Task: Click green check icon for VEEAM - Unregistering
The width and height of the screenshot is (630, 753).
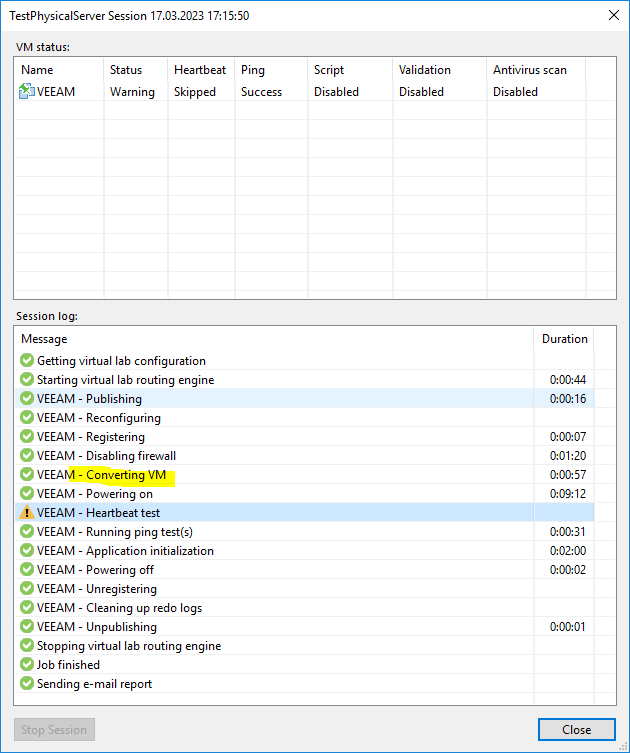Action: [27, 588]
